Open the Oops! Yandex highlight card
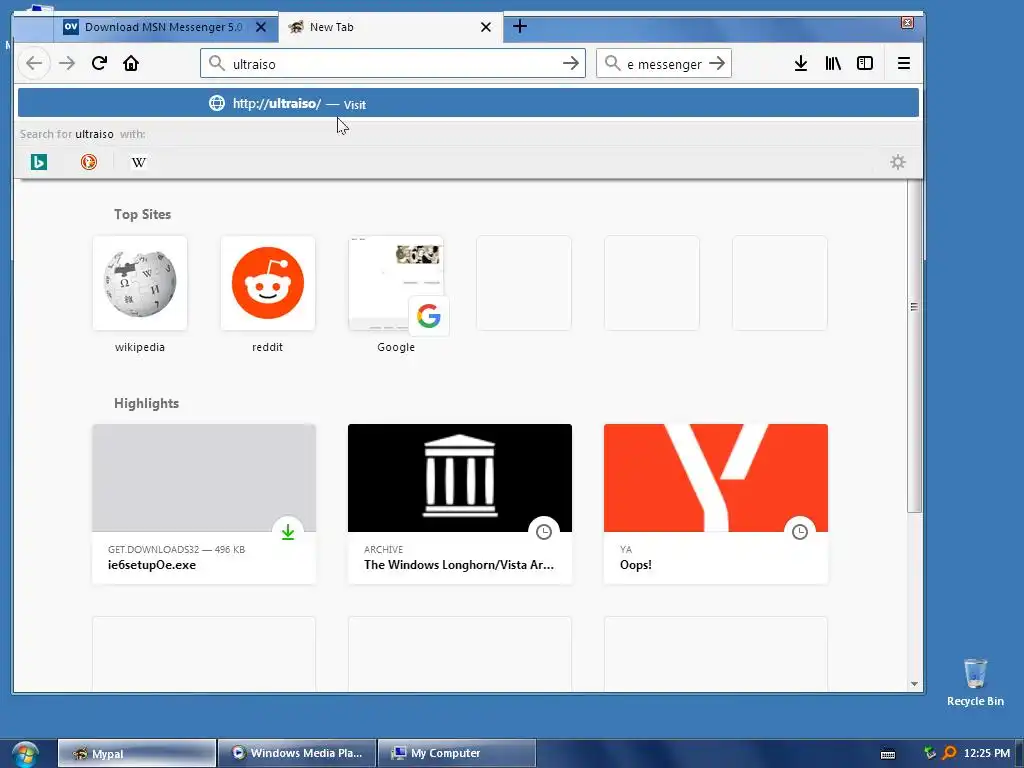1024x768 pixels. click(716, 504)
